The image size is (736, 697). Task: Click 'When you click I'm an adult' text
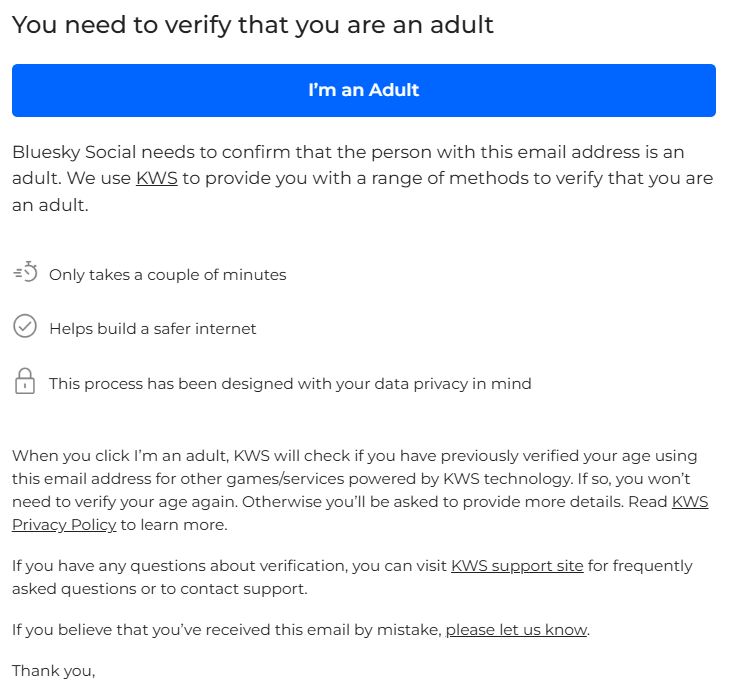pos(120,457)
